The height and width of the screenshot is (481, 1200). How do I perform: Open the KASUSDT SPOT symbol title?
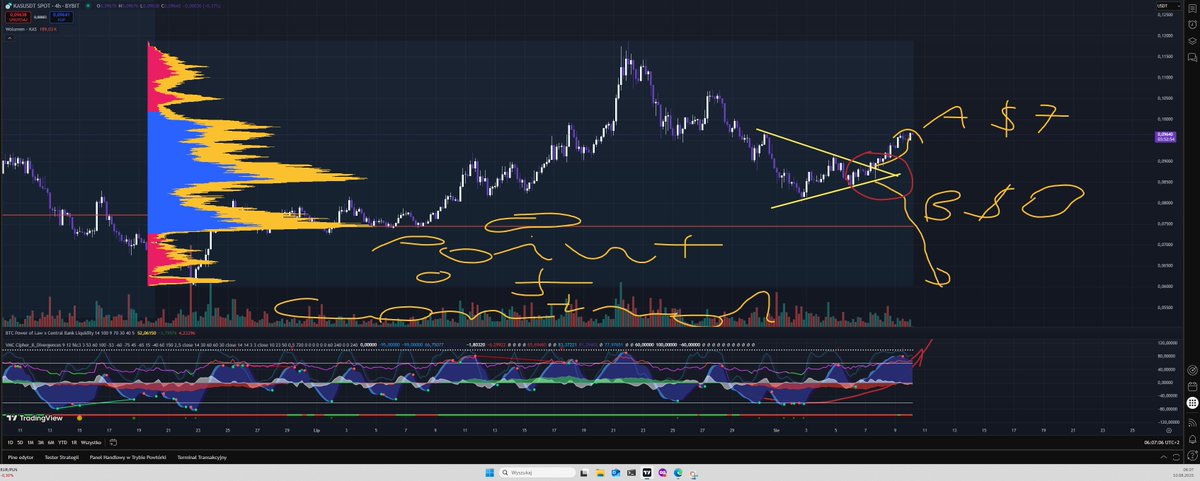46,6
